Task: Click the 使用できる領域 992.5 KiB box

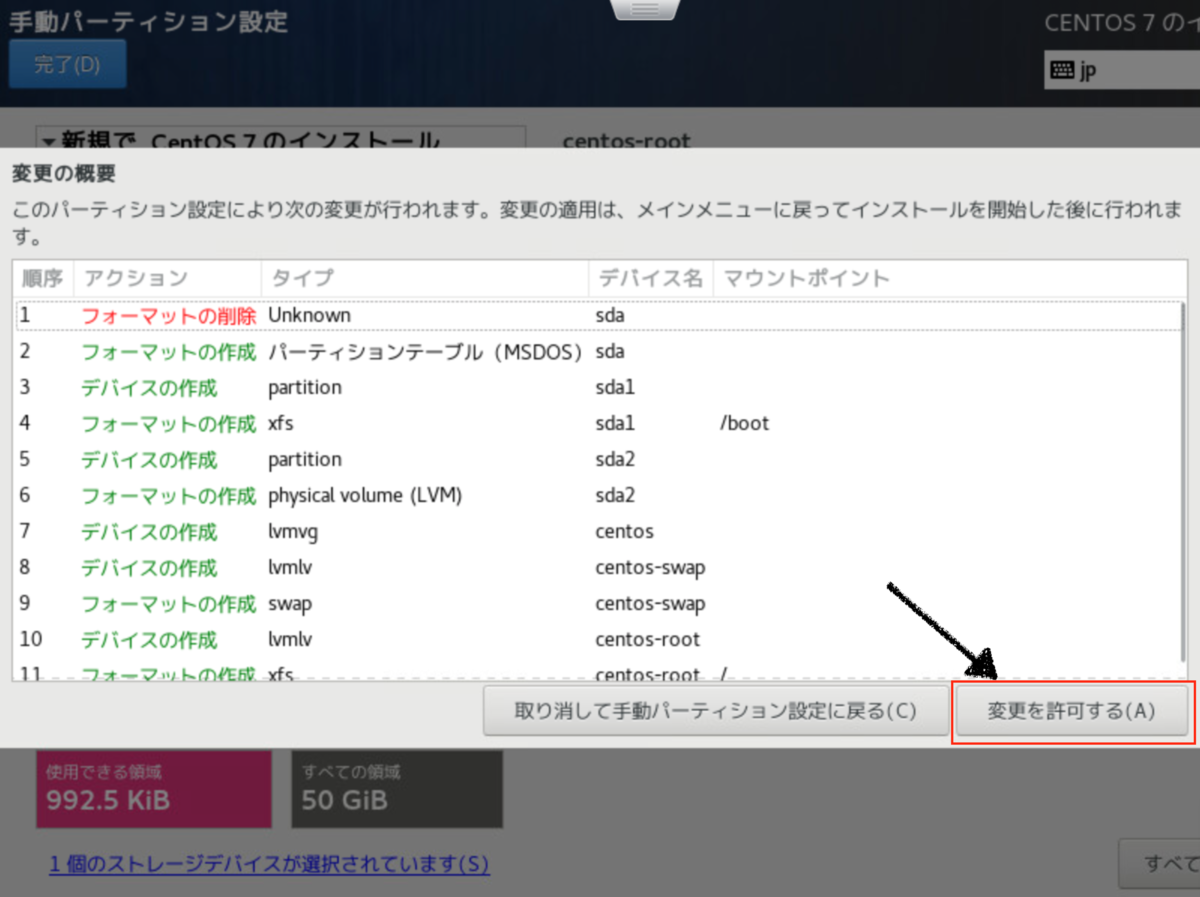Action: coord(154,789)
